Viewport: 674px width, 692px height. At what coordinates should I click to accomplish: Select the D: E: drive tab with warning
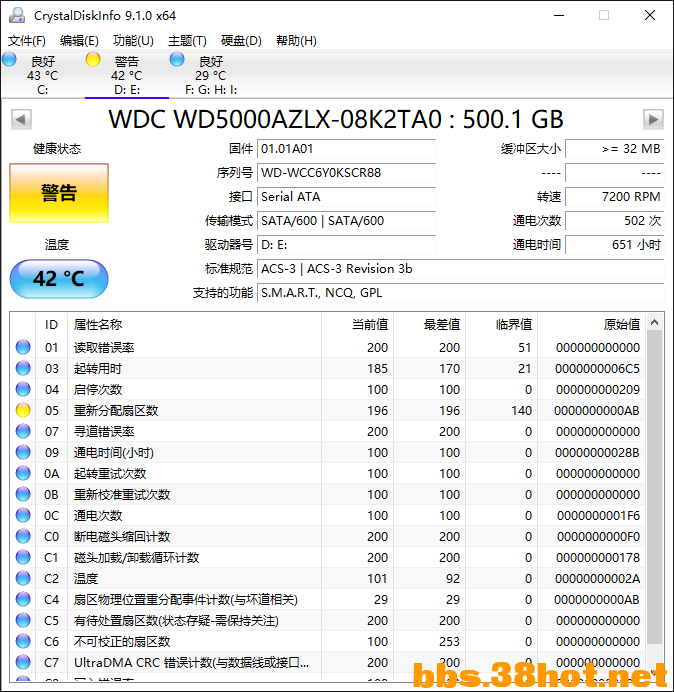pos(127,75)
